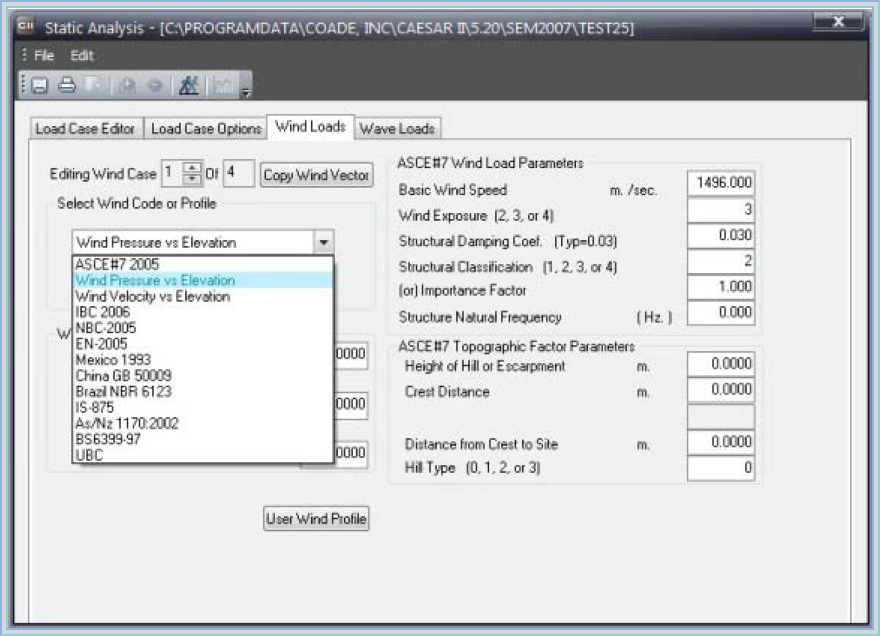Click the Structural Classification field showing 2
The width and height of the screenshot is (880, 636).
[x=721, y=261]
